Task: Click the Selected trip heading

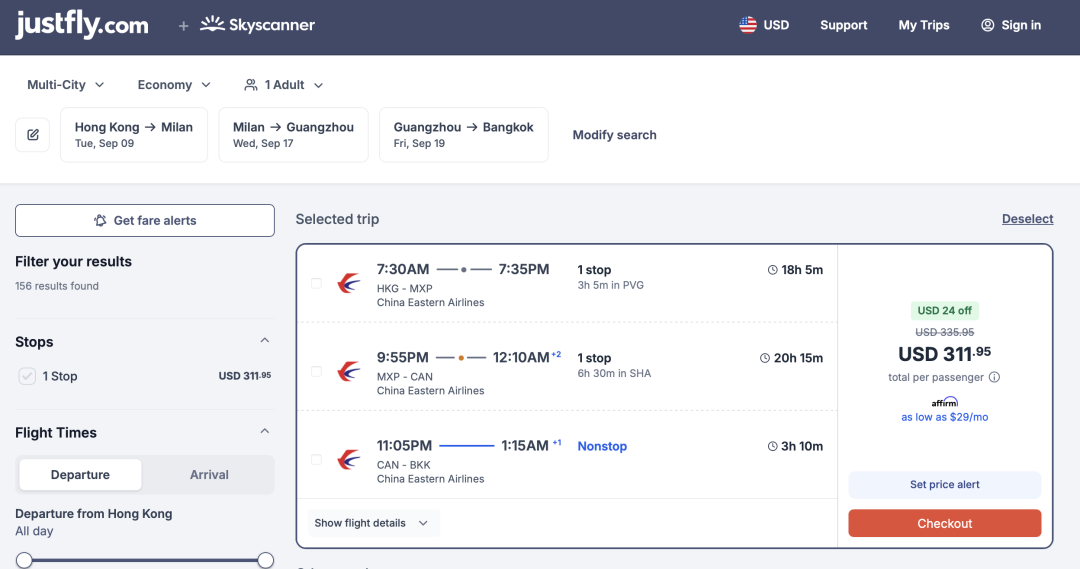Action: 338,219
